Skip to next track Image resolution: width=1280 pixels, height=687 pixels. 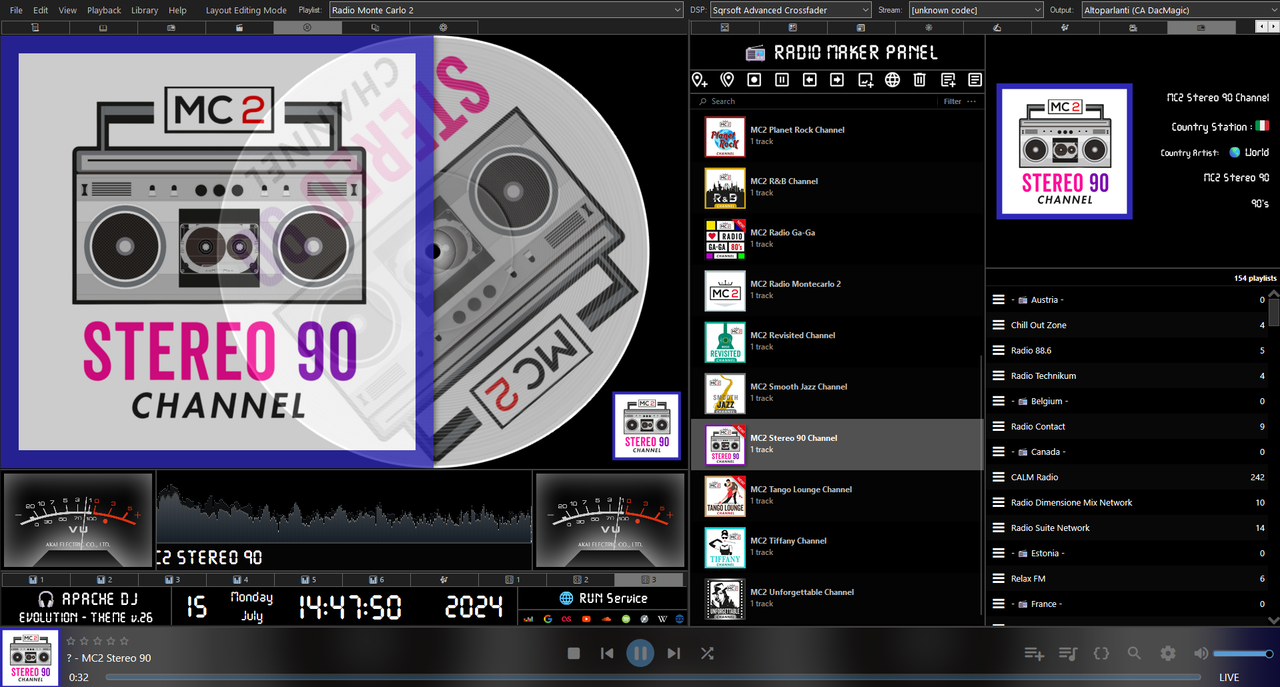point(674,653)
